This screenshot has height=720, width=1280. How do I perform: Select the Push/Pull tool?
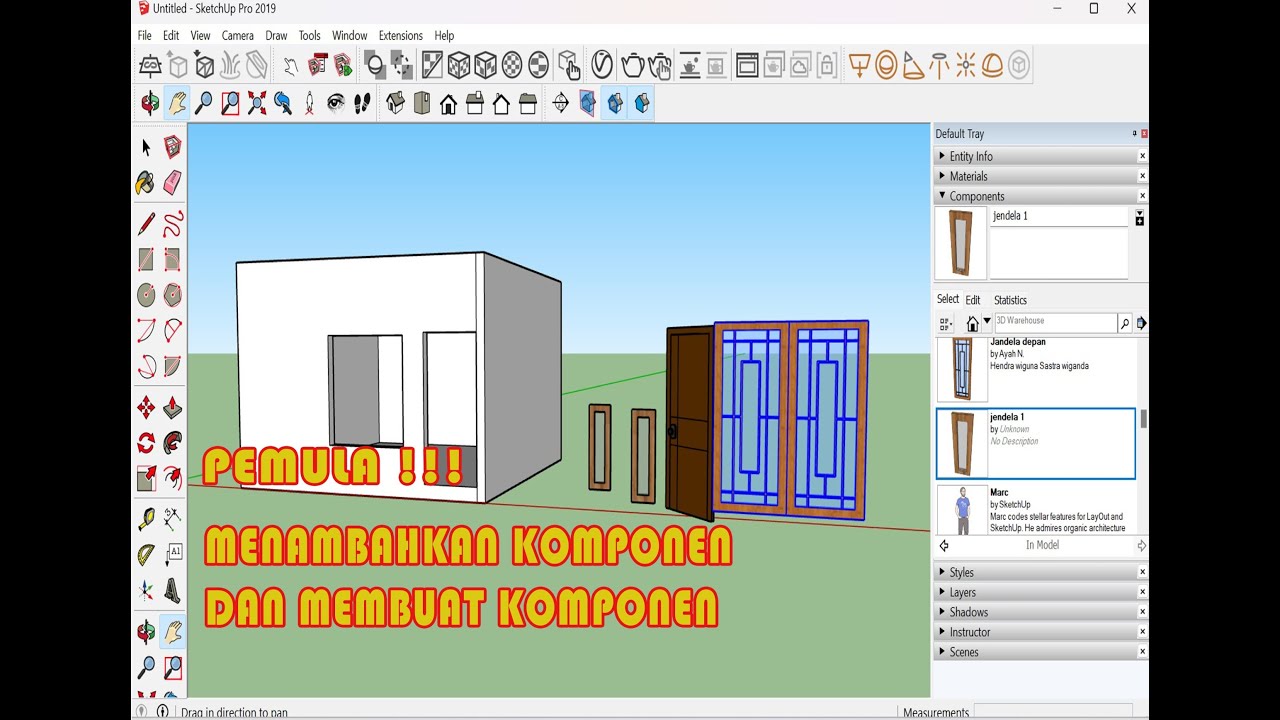coord(172,408)
